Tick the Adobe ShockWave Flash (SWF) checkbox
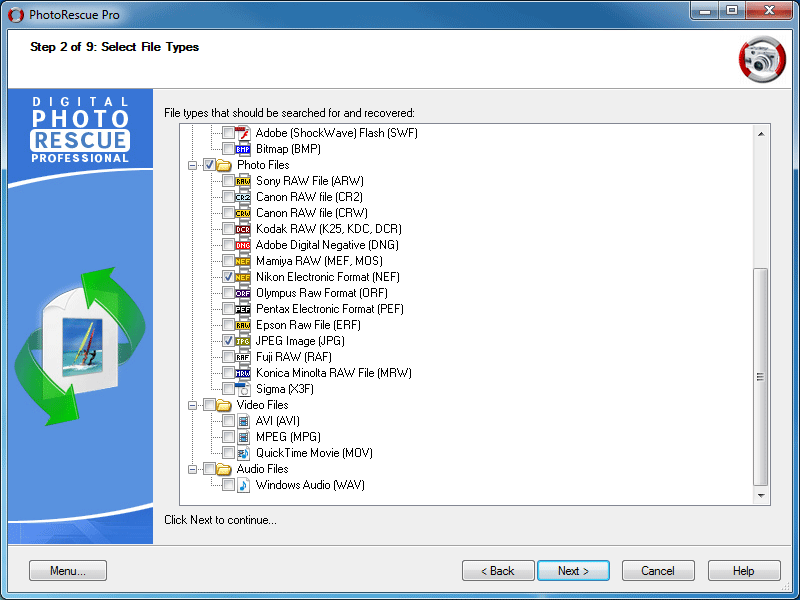The image size is (800, 600). coord(228,133)
